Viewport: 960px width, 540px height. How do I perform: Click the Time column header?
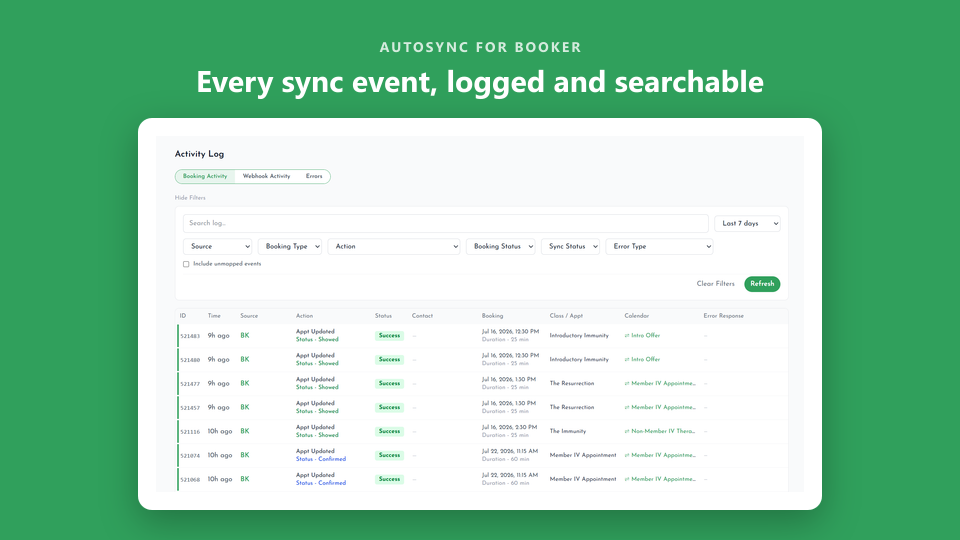point(214,316)
